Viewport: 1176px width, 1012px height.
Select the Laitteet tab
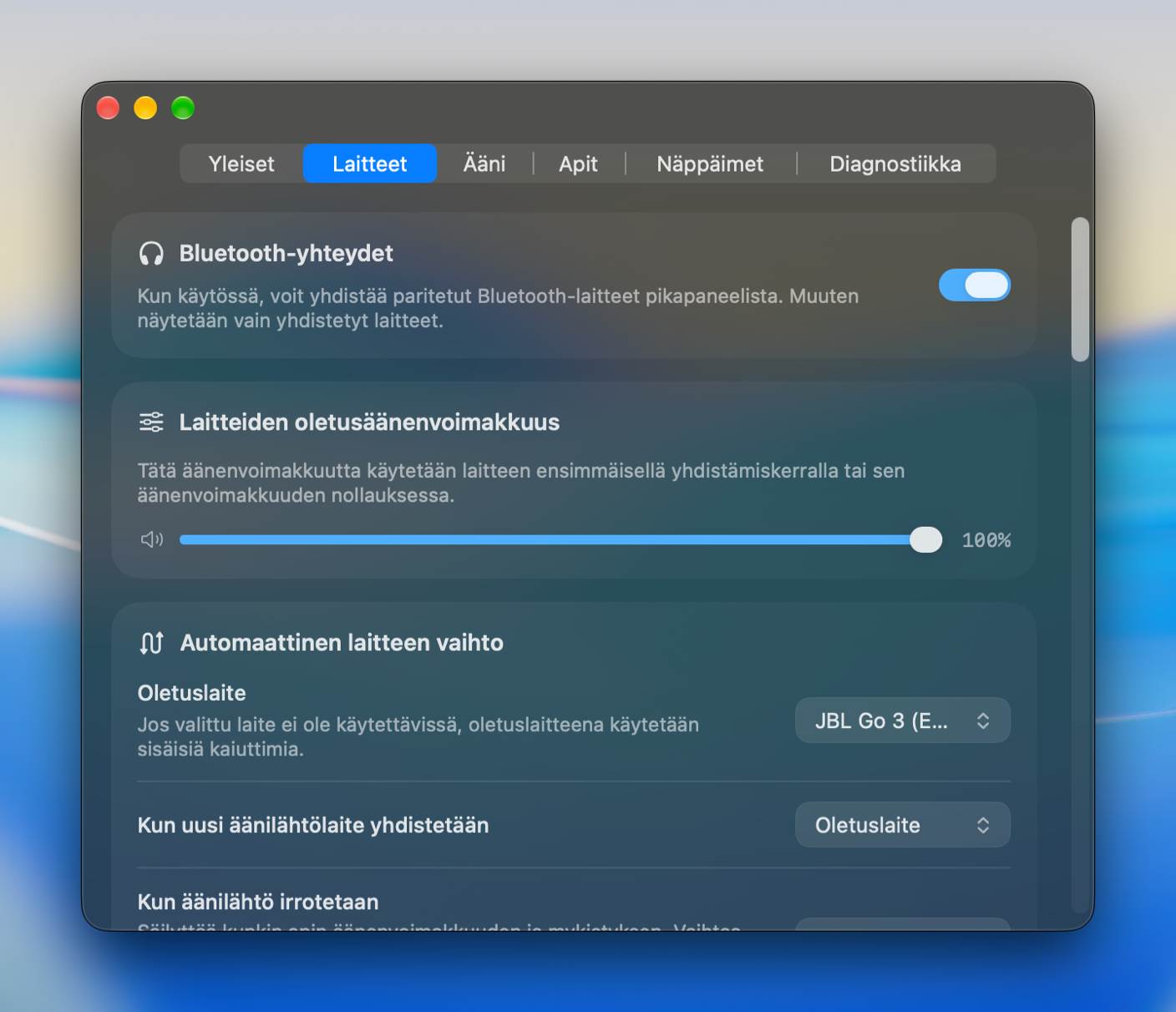pyautogui.click(x=370, y=164)
